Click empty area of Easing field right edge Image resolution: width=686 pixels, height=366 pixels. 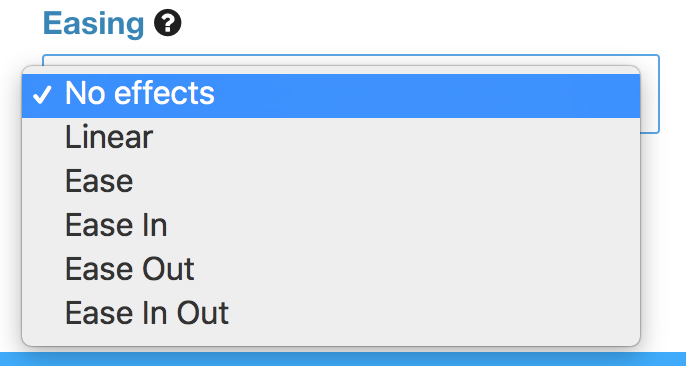click(650, 94)
